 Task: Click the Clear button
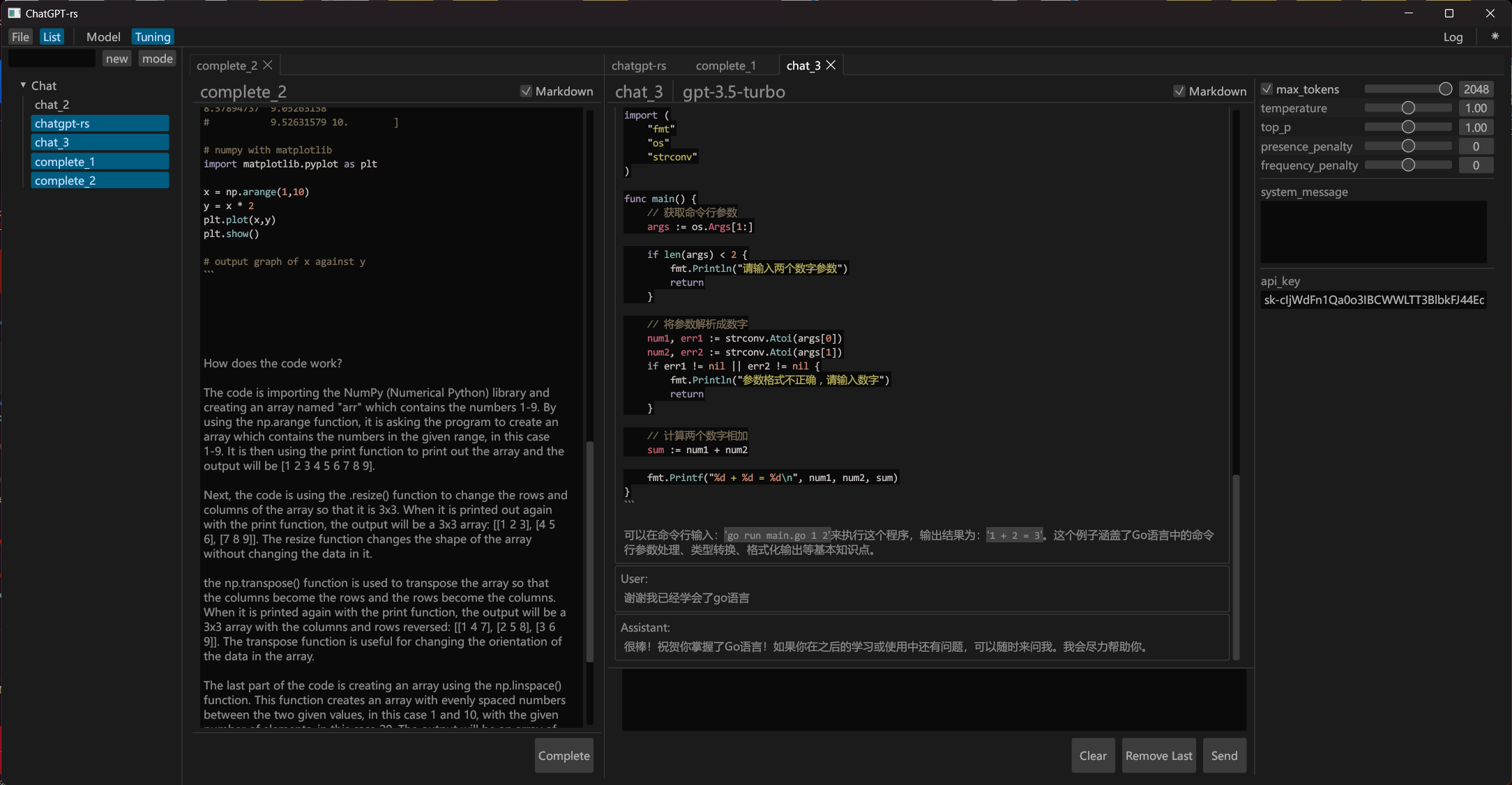point(1092,755)
